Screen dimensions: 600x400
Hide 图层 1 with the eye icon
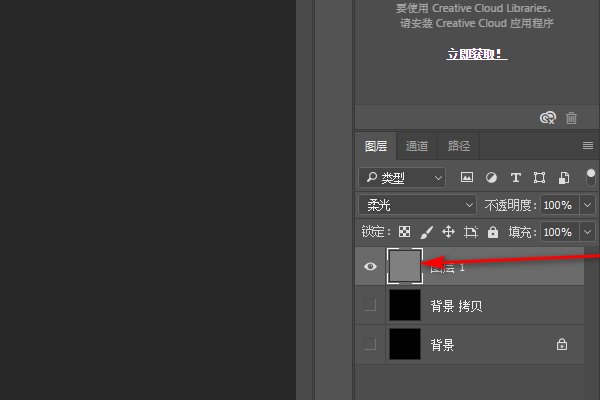[x=370, y=266]
